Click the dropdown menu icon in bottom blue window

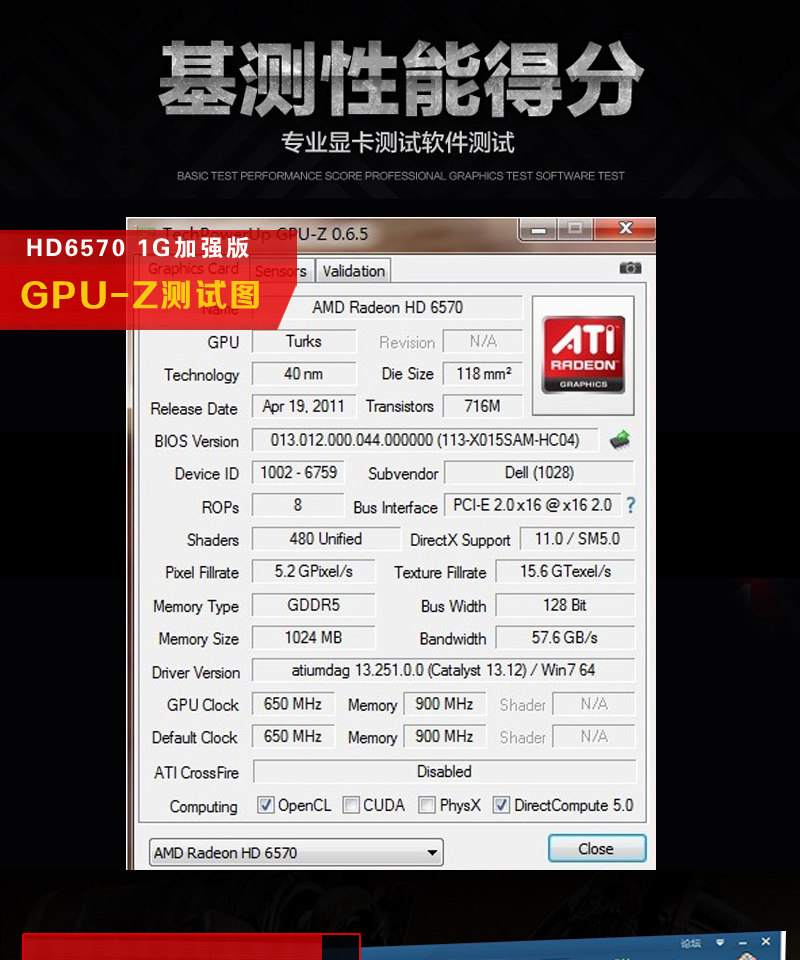(720, 942)
